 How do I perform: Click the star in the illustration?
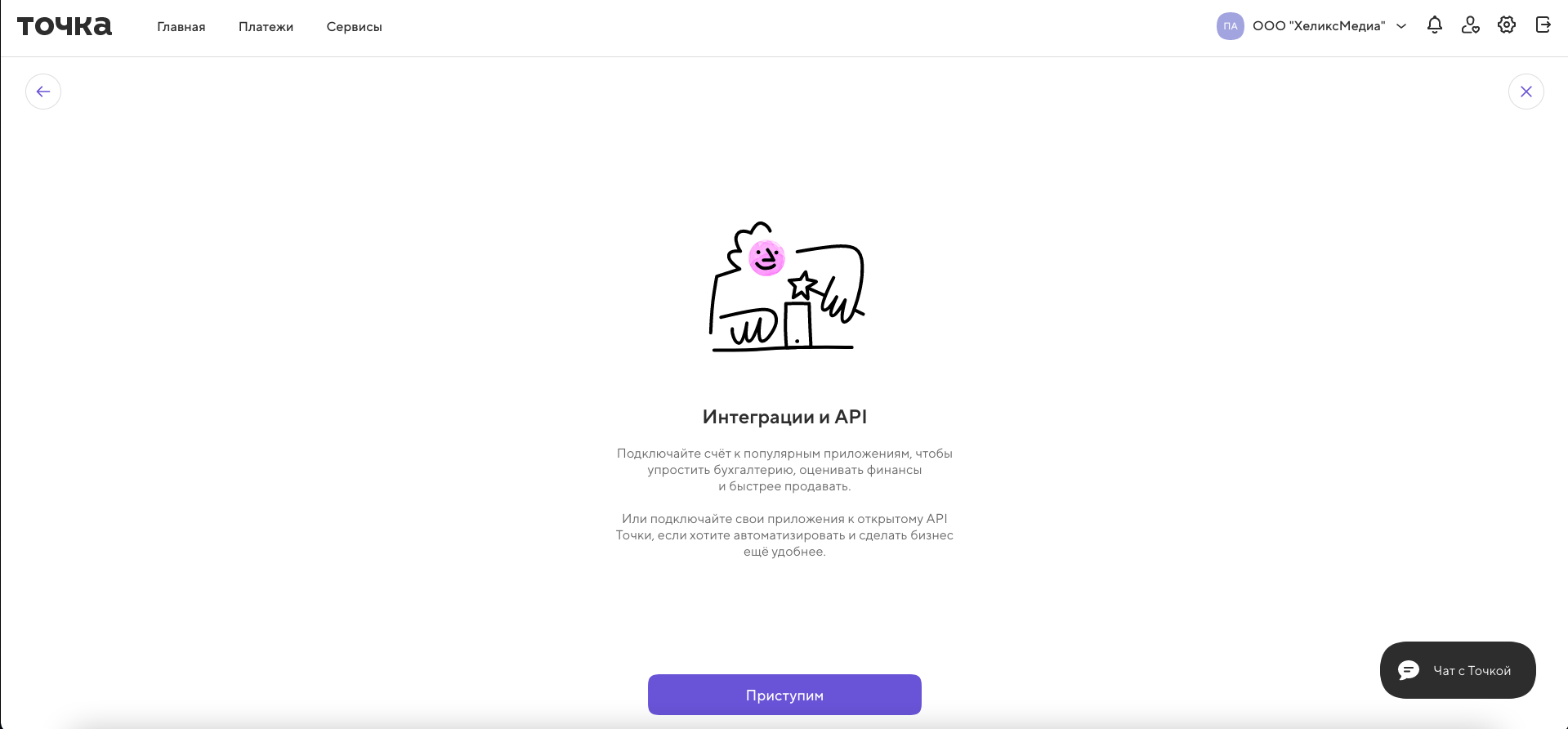[802, 285]
